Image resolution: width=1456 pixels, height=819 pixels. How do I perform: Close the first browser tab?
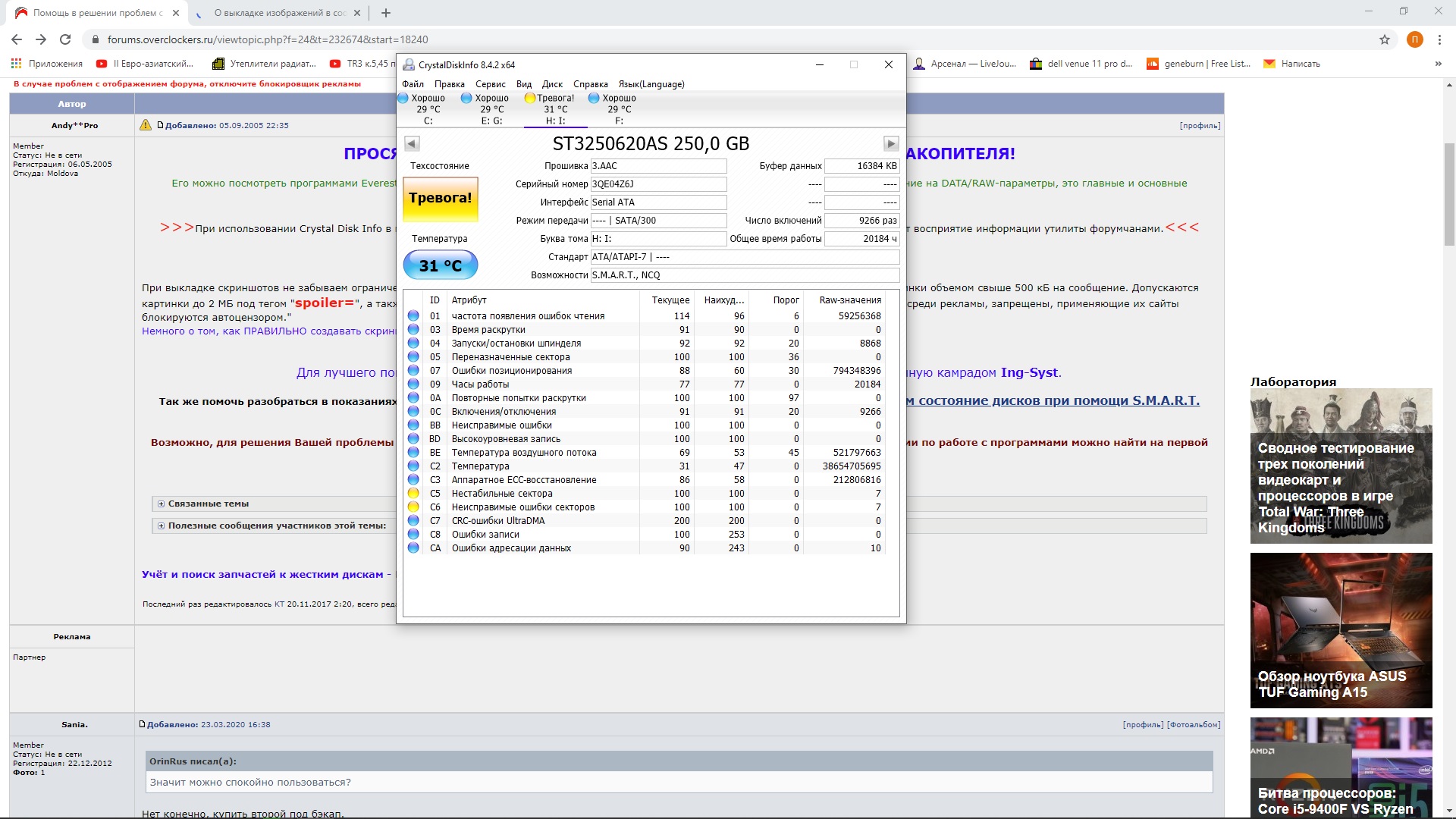pyautogui.click(x=176, y=13)
